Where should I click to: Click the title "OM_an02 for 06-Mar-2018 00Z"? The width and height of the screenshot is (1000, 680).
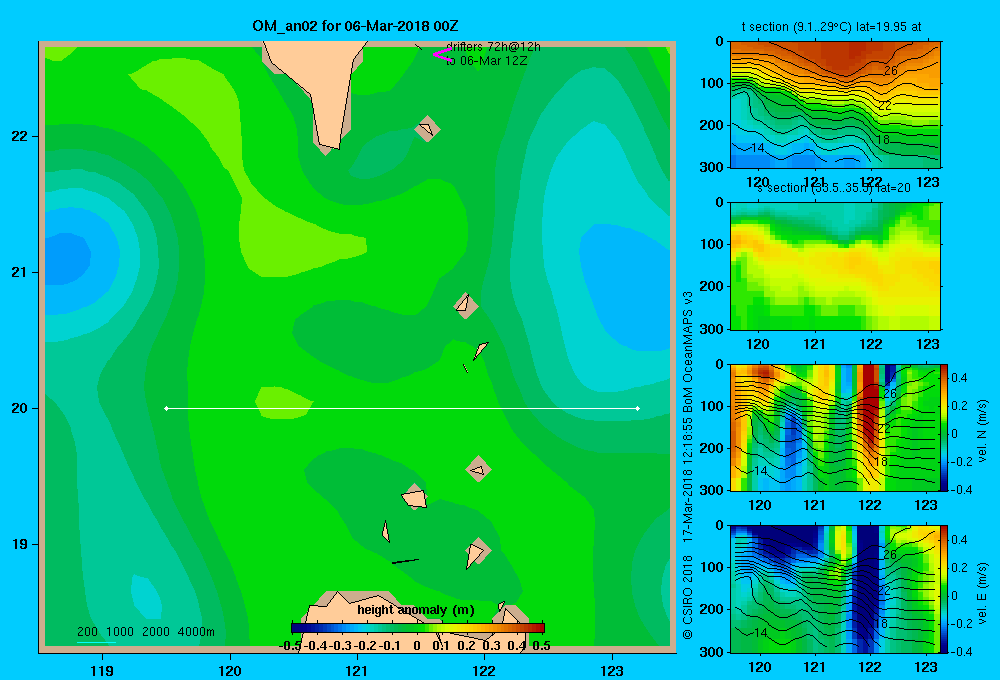coord(355,26)
